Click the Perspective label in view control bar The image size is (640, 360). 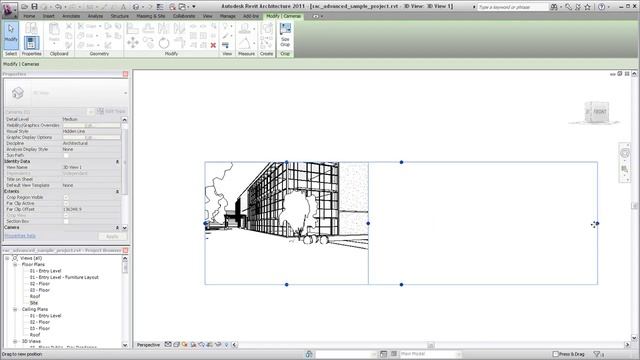click(x=148, y=345)
